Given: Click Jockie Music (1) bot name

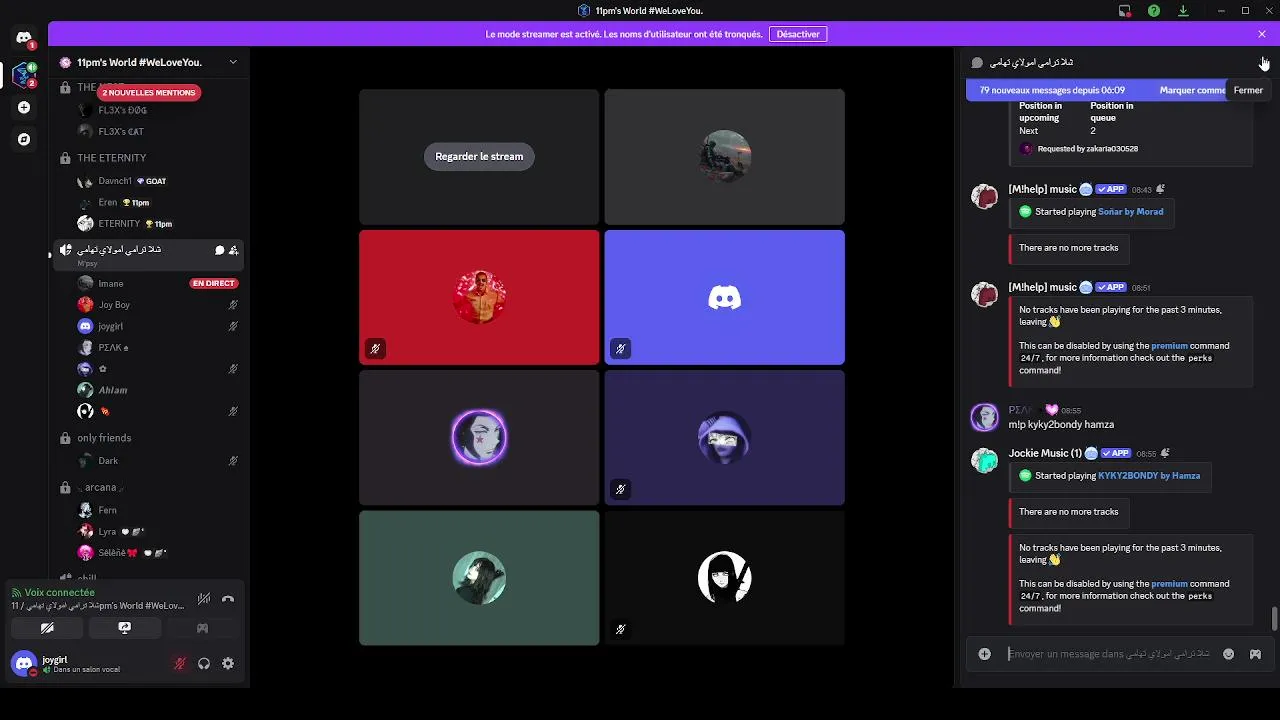Looking at the screenshot, I should (x=1045, y=453).
